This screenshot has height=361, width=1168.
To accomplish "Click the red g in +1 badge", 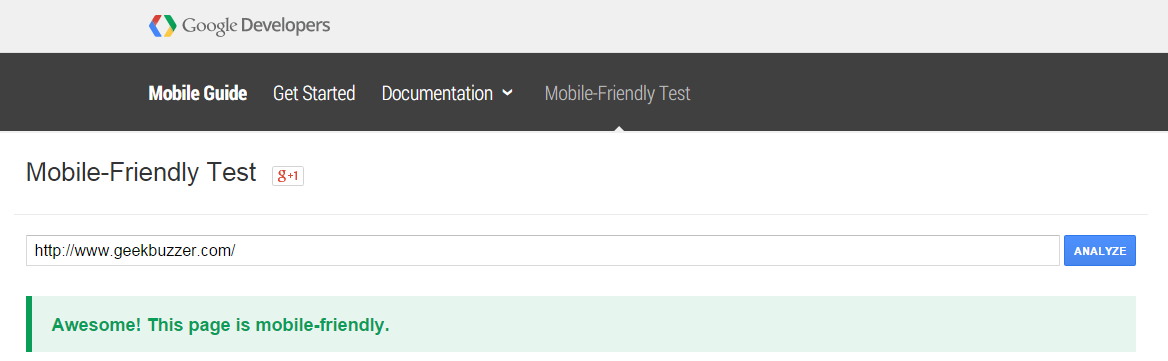I will coord(282,175).
